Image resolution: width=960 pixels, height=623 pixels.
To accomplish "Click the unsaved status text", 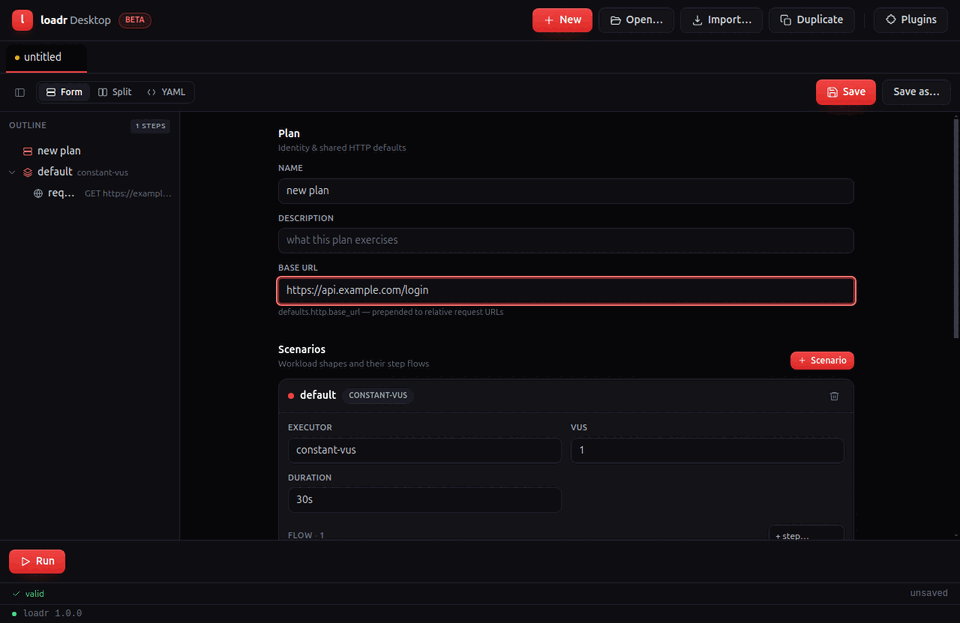I will (928, 593).
